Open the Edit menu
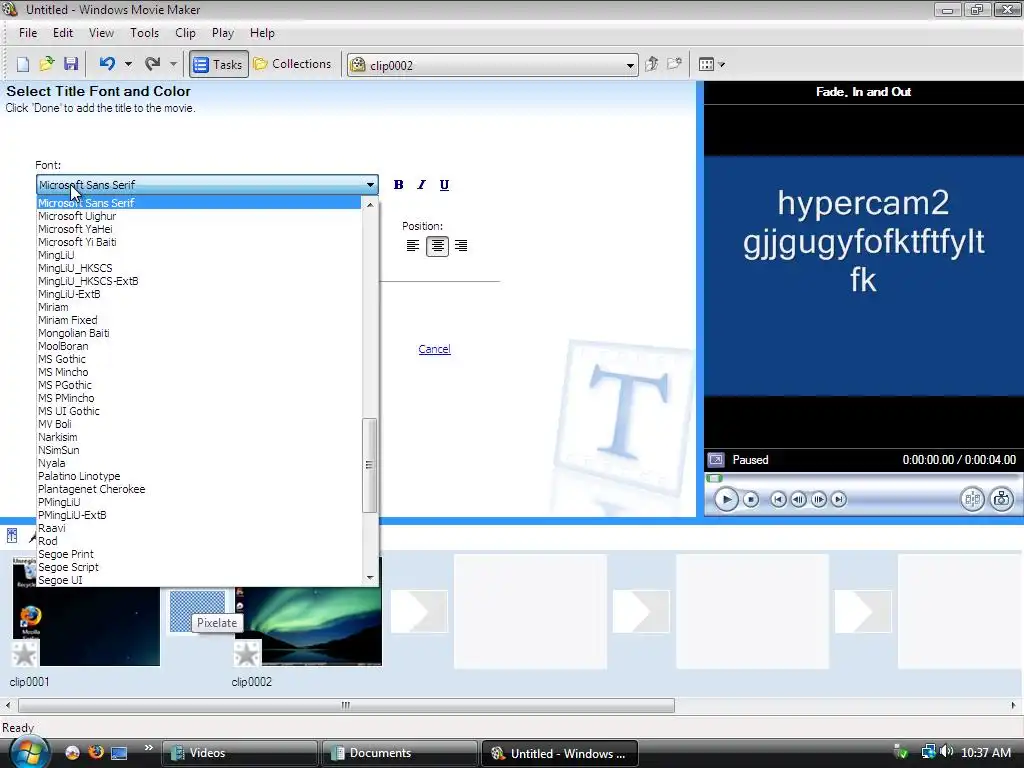 coord(63,33)
